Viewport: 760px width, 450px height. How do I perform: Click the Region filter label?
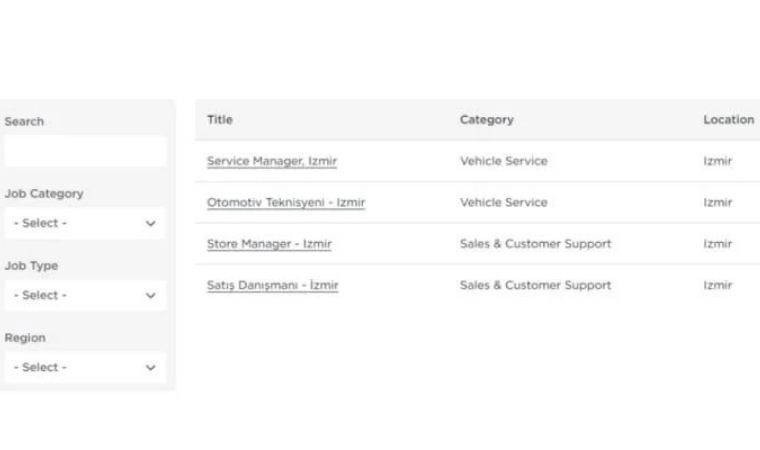(x=24, y=338)
